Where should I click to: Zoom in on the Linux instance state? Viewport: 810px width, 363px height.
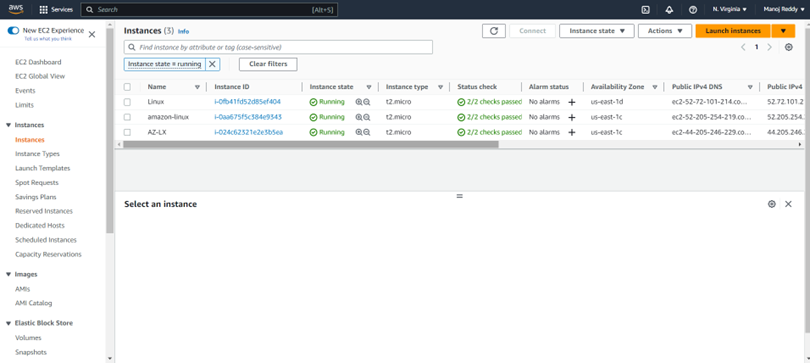pos(359,102)
